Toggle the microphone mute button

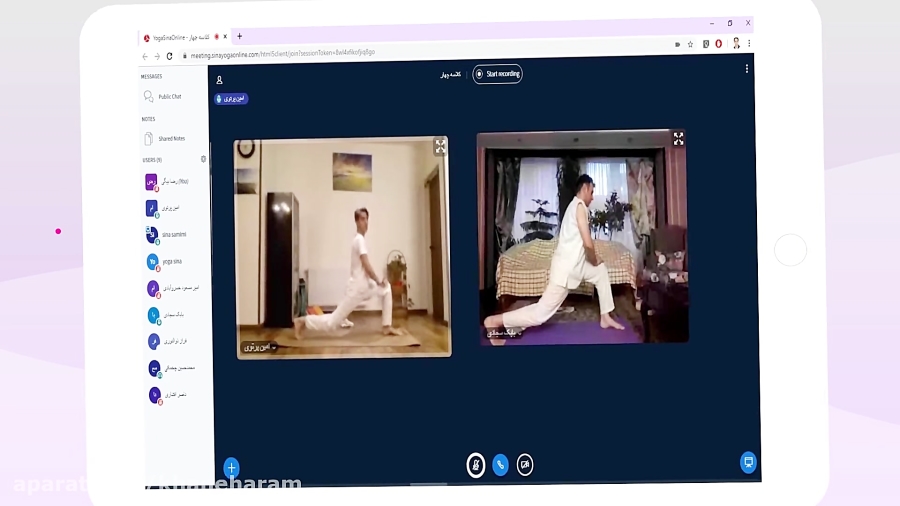(475, 465)
